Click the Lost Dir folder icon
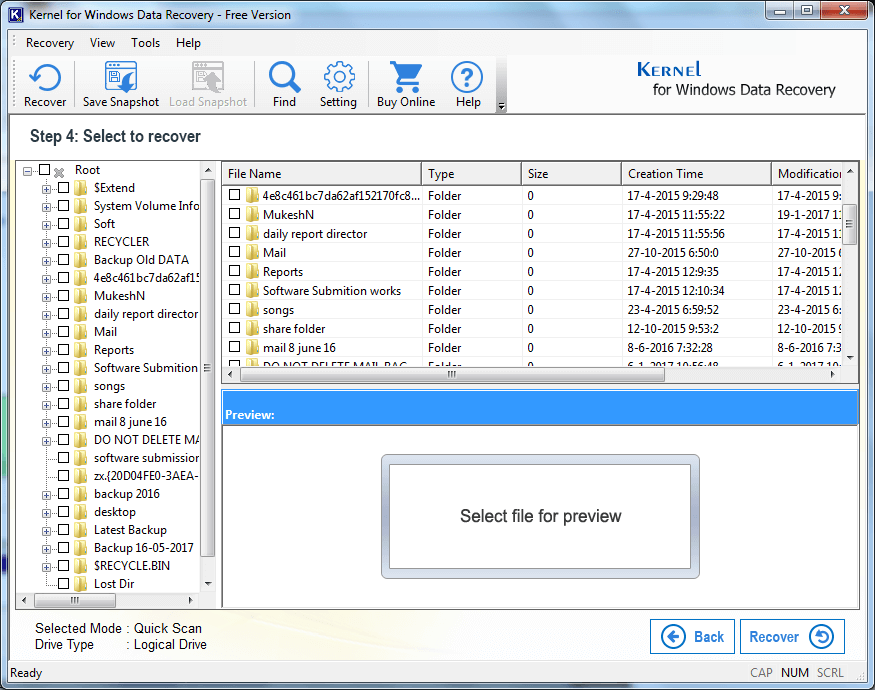The image size is (875, 690). coord(81,584)
